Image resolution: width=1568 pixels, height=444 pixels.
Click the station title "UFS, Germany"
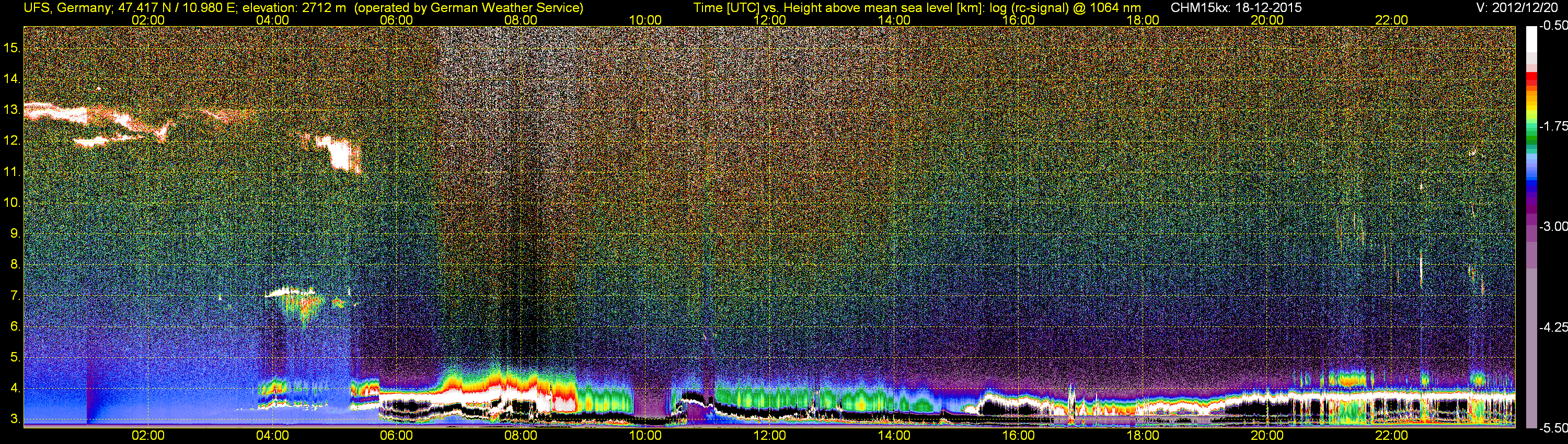click(67, 8)
